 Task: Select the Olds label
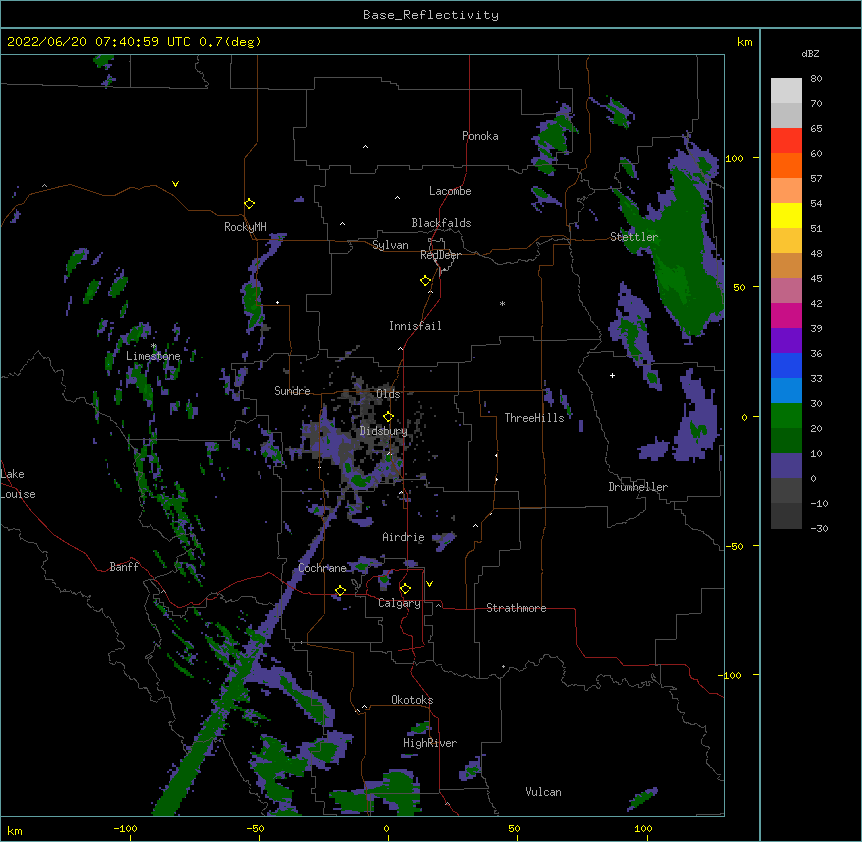(388, 394)
